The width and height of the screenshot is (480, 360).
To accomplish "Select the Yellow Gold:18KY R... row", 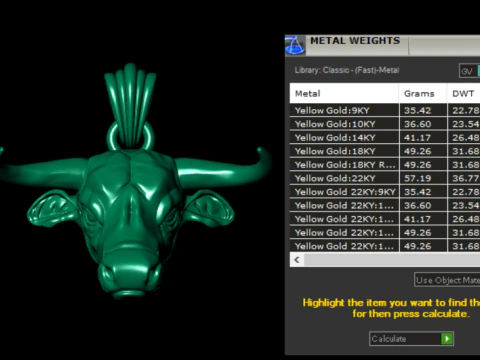I will pyautogui.click(x=385, y=165).
